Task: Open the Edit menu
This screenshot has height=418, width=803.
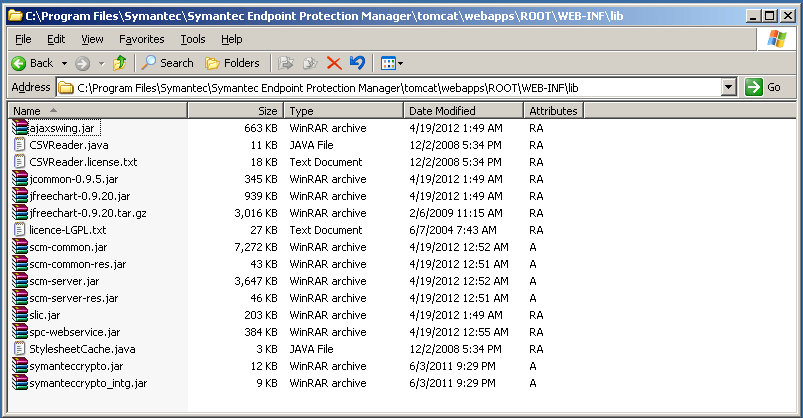Action: click(56, 39)
